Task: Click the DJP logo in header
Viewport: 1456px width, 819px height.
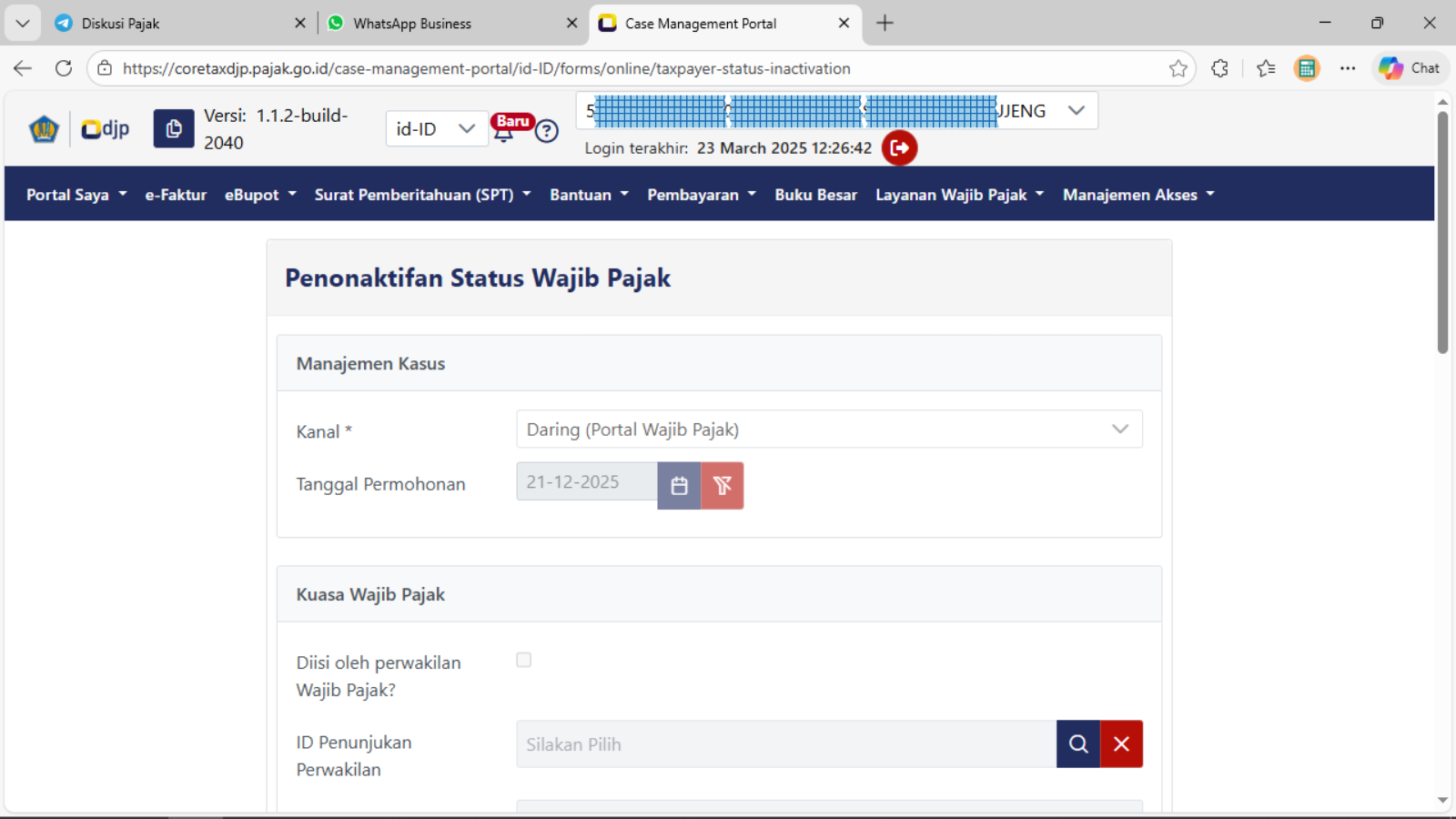Action: coord(105,129)
